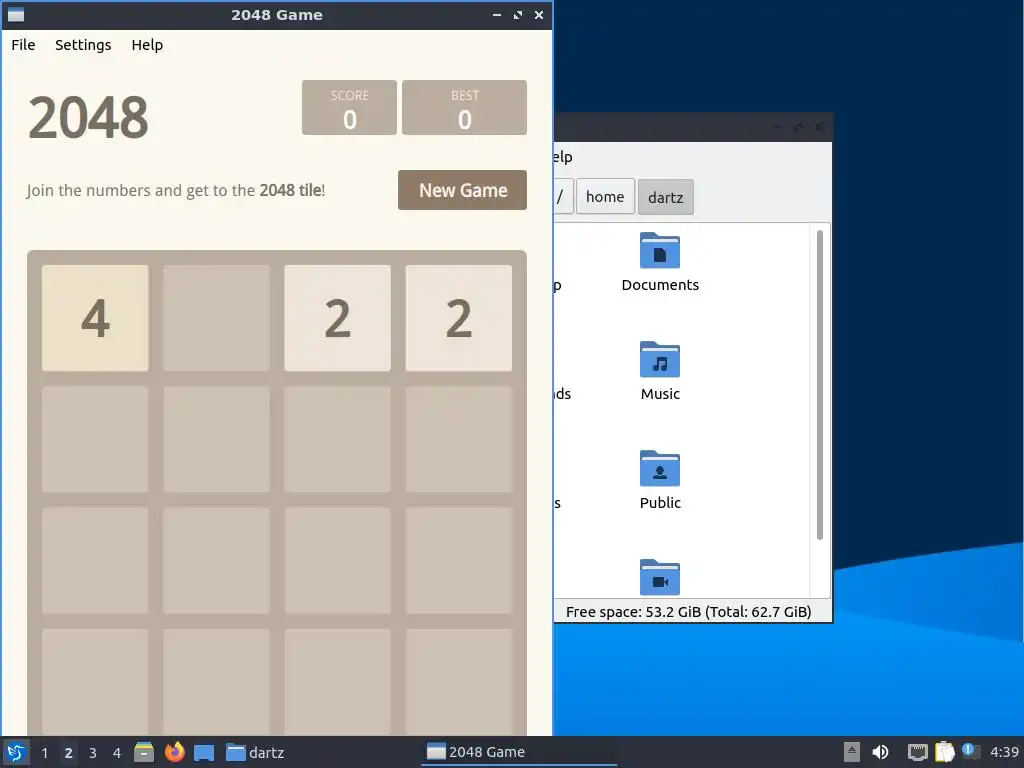Switch to workspace 2
This screenshot has height=768, width=1024.
pyautogui.click(x=68, y=753)
